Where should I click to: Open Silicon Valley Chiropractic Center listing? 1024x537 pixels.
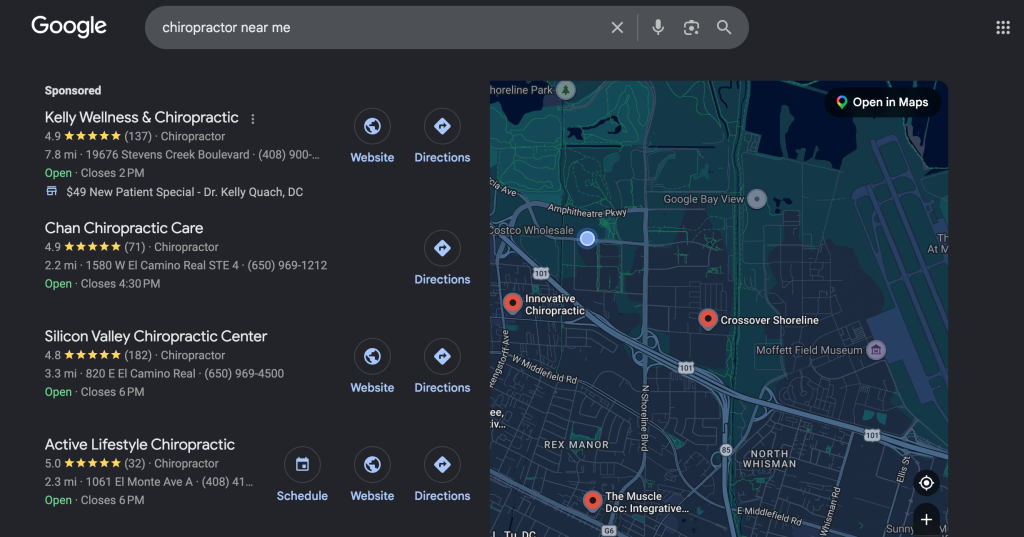click(x=155, y=336)
